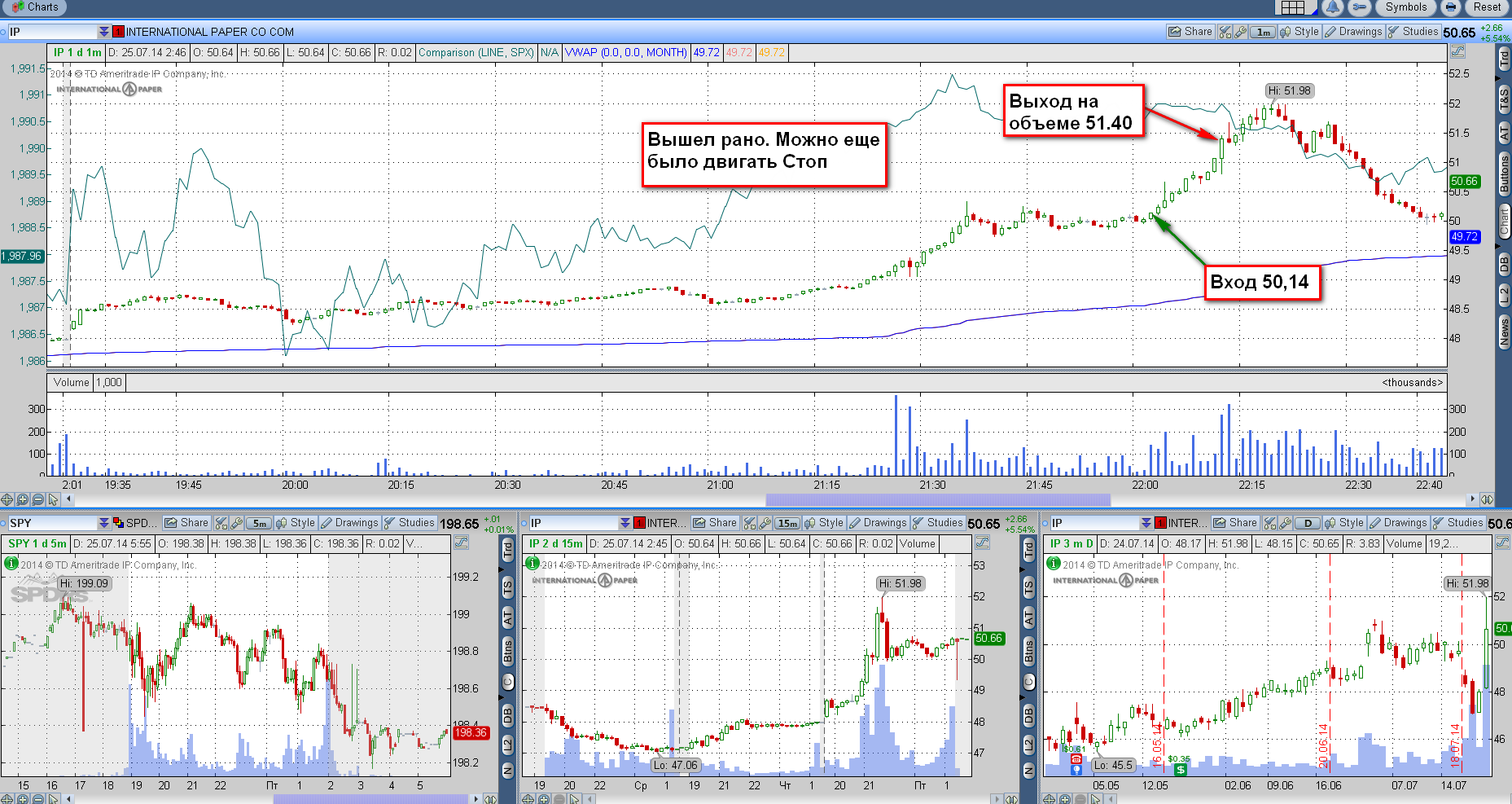Share the IP 15m chart
Viewport: 1512px width, 804px height.
tap(715, 523)
